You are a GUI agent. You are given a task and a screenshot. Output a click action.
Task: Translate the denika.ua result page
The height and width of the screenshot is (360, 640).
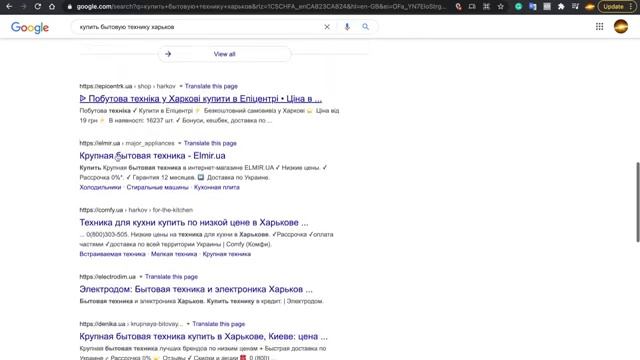[x=219, y=324]
